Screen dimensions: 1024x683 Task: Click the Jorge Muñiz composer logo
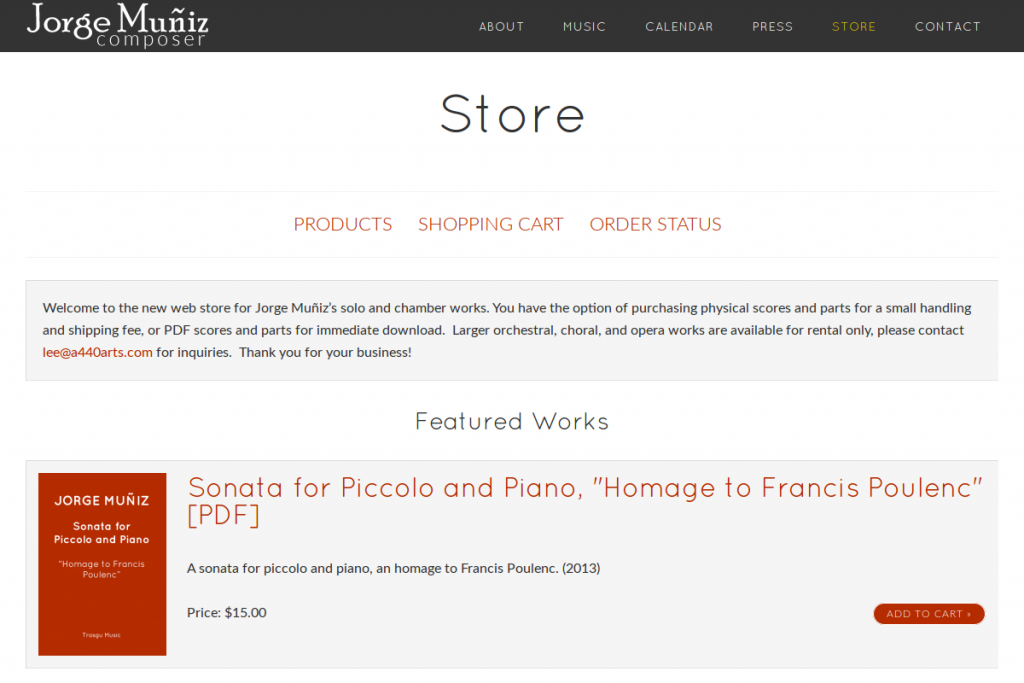pyautogui.click(x=118, y=25)
